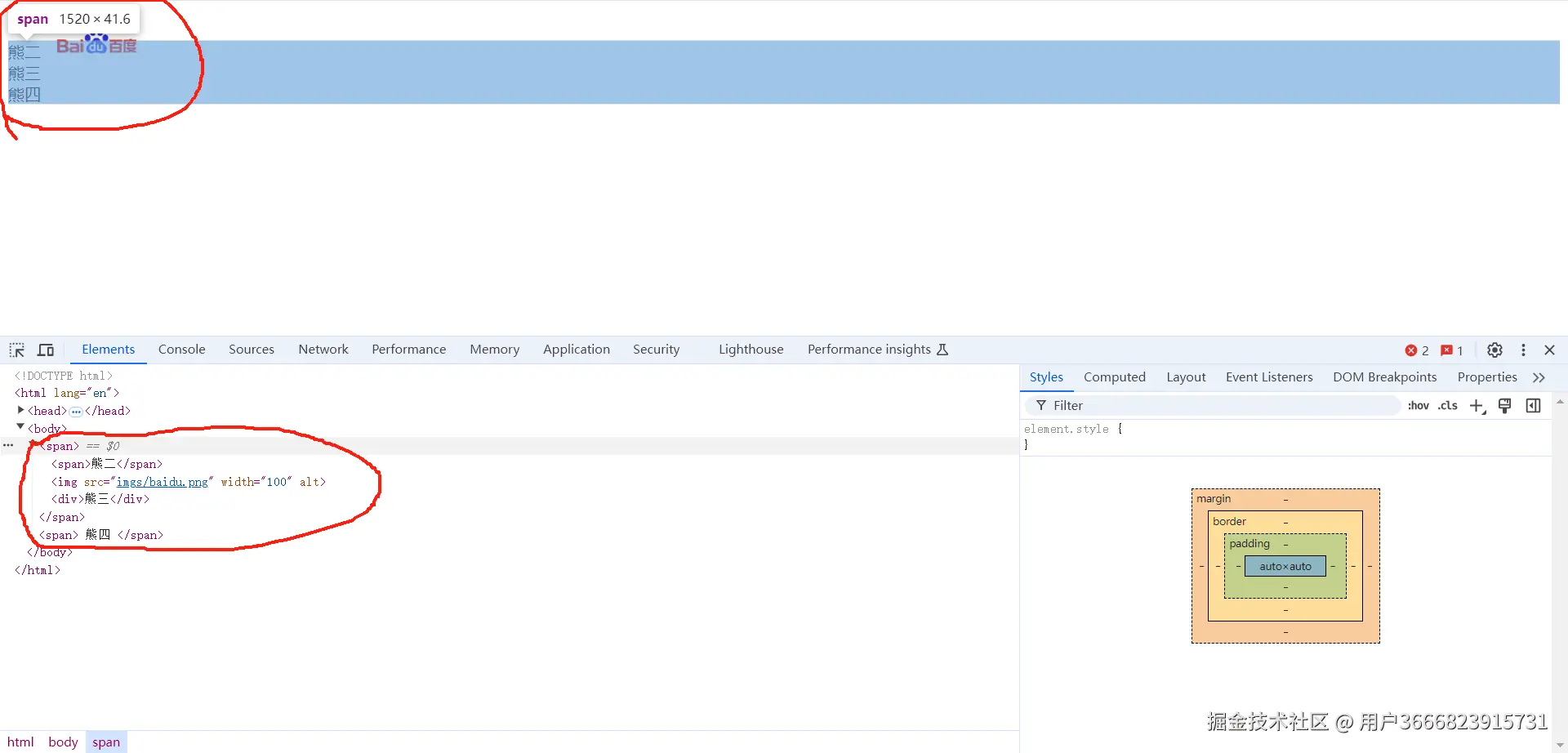Viewport: 1568px width, 753px height.
Task: Open DevTools settings gear
Action: point(1494,350)
